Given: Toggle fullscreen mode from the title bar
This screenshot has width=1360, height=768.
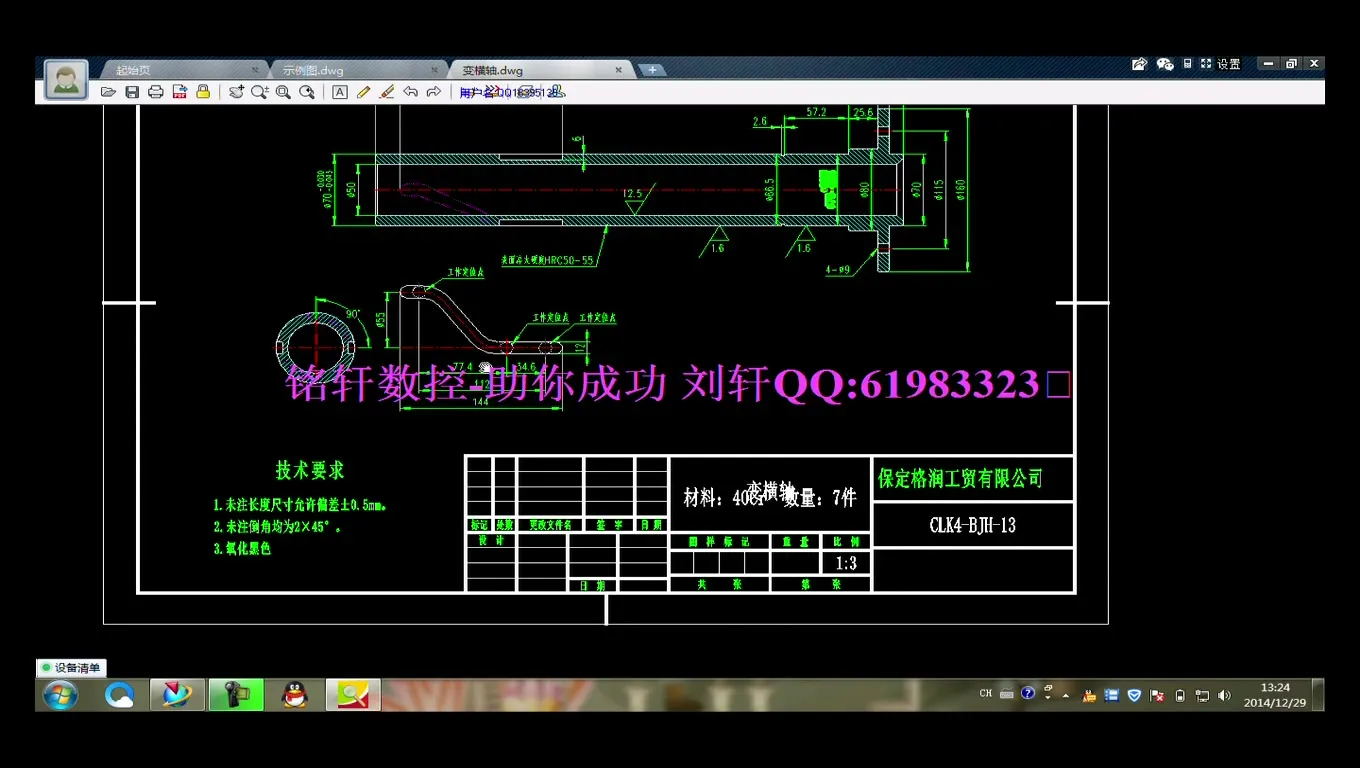Looking at the screenshot, I should pos(1206,64).
